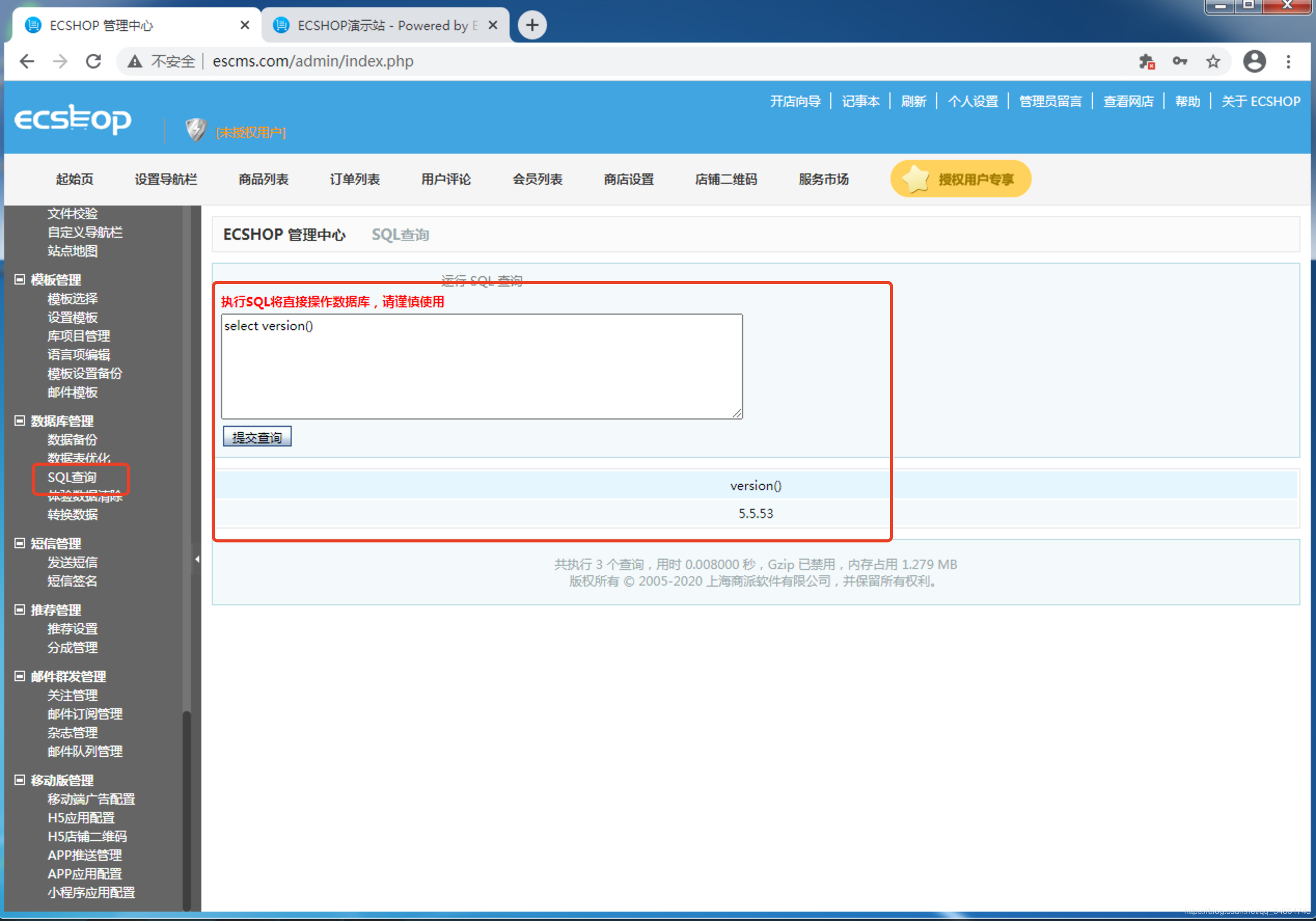
Task: Switch to the ECSHOP 管理中心 tab
Action: point(136,25)
